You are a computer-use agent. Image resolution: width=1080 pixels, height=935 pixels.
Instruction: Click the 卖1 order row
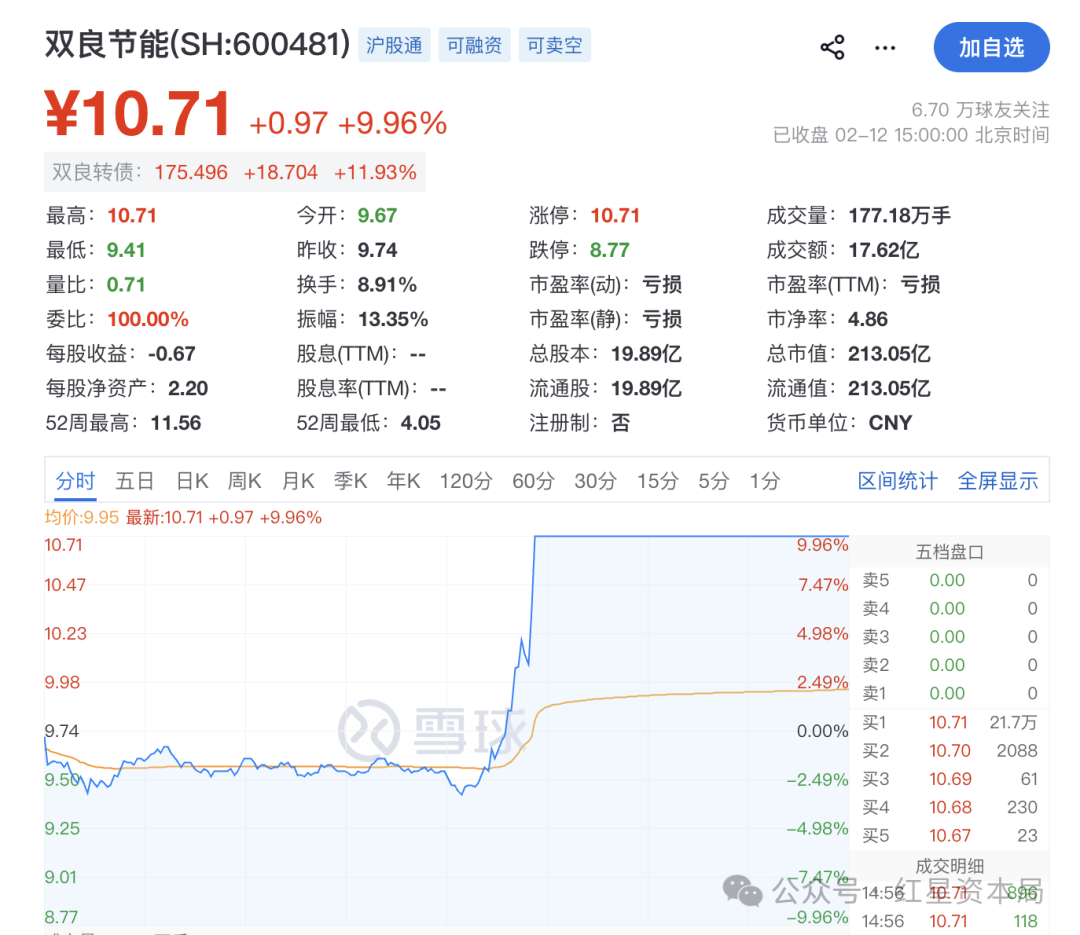(950, 693)
